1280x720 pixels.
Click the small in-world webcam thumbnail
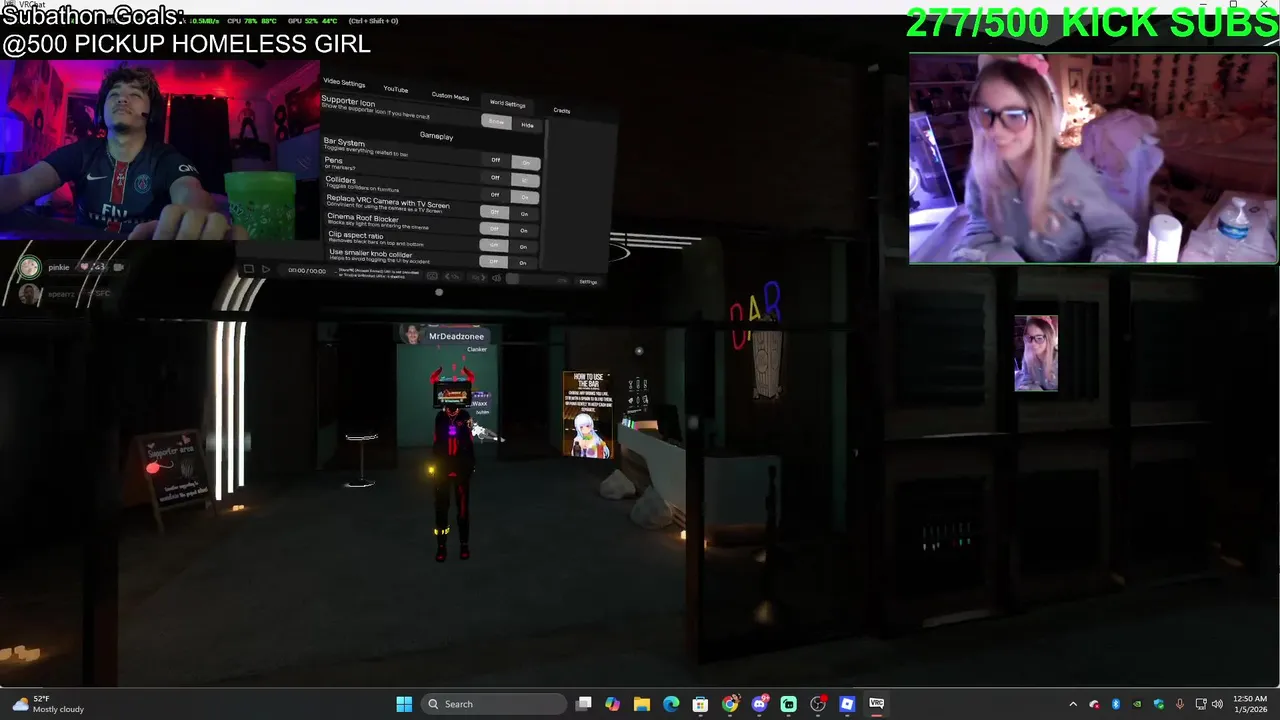pyautogui.click(x=1036, y=353)
